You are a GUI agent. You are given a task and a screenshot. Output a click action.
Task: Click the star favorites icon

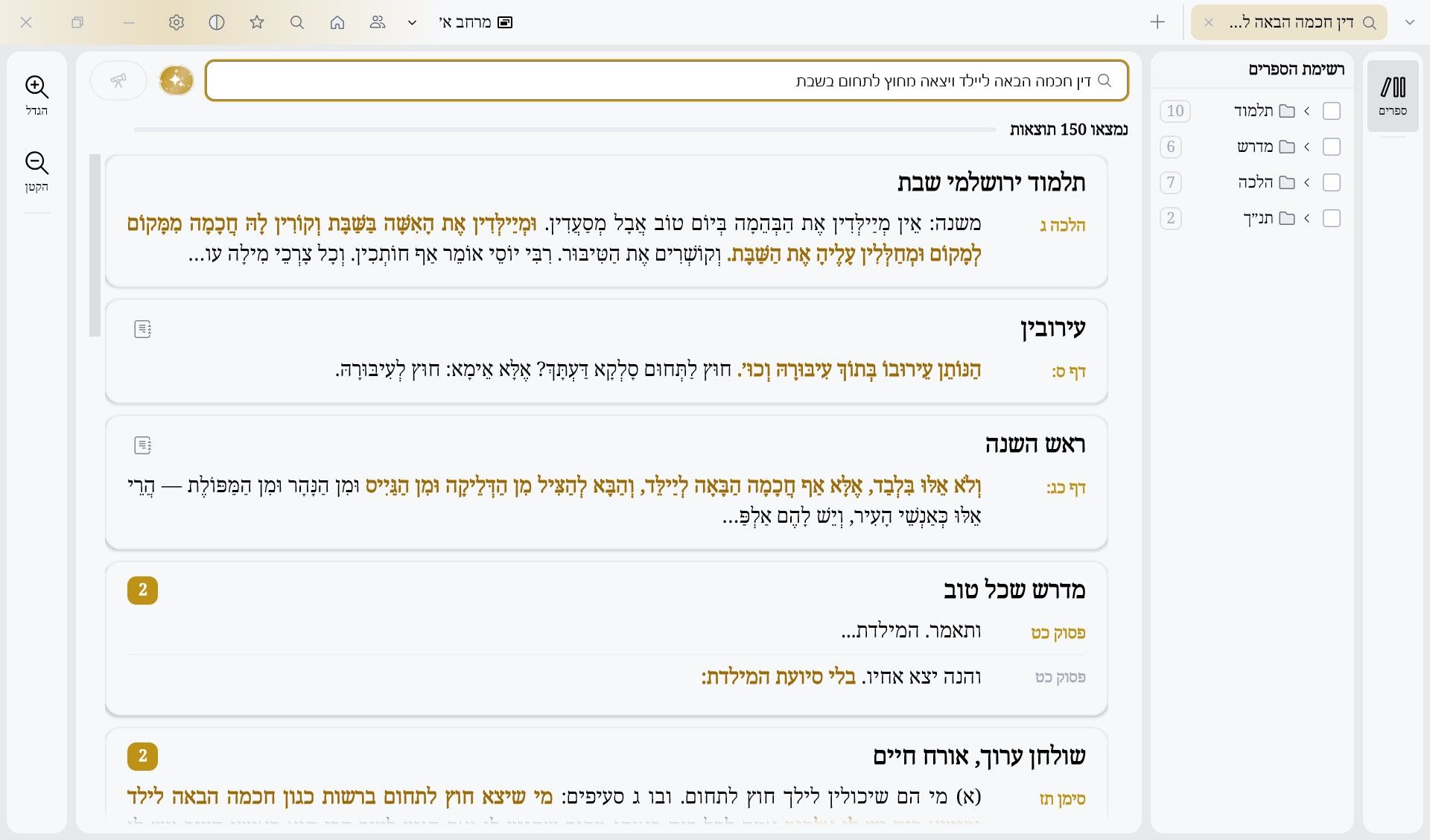point(257,22)
